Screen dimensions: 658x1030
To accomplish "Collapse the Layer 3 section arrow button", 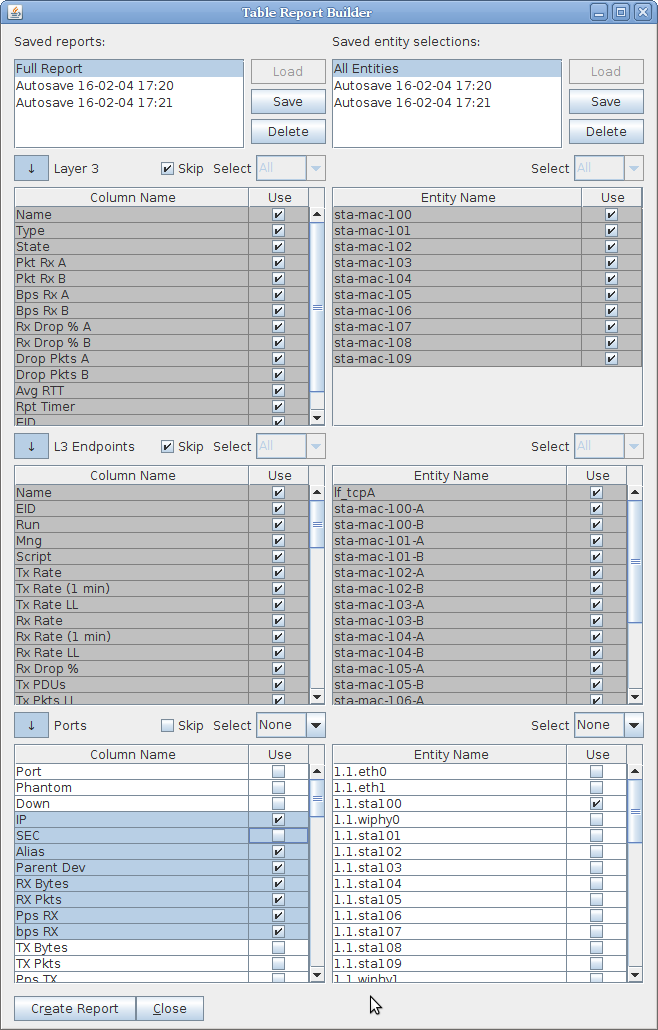I will tap(31, 168).
